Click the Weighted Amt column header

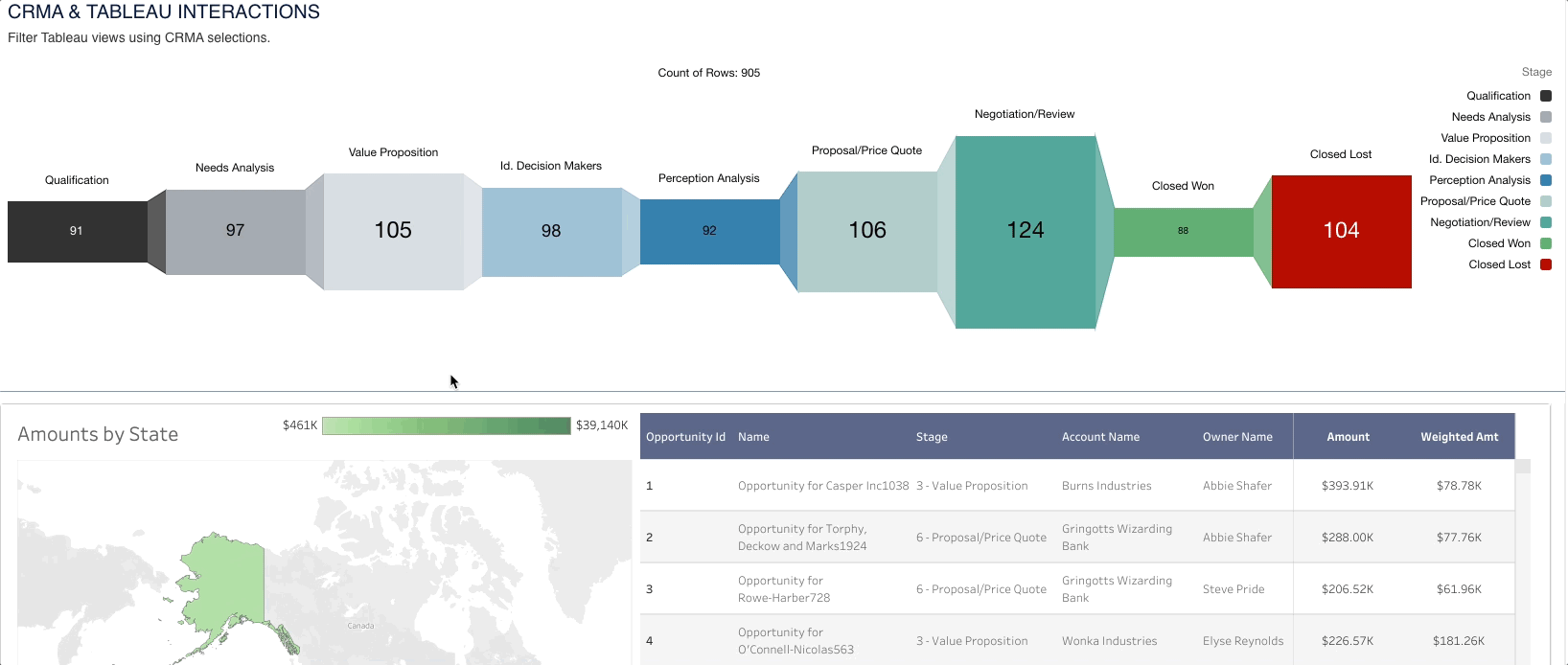[1459, 437]
